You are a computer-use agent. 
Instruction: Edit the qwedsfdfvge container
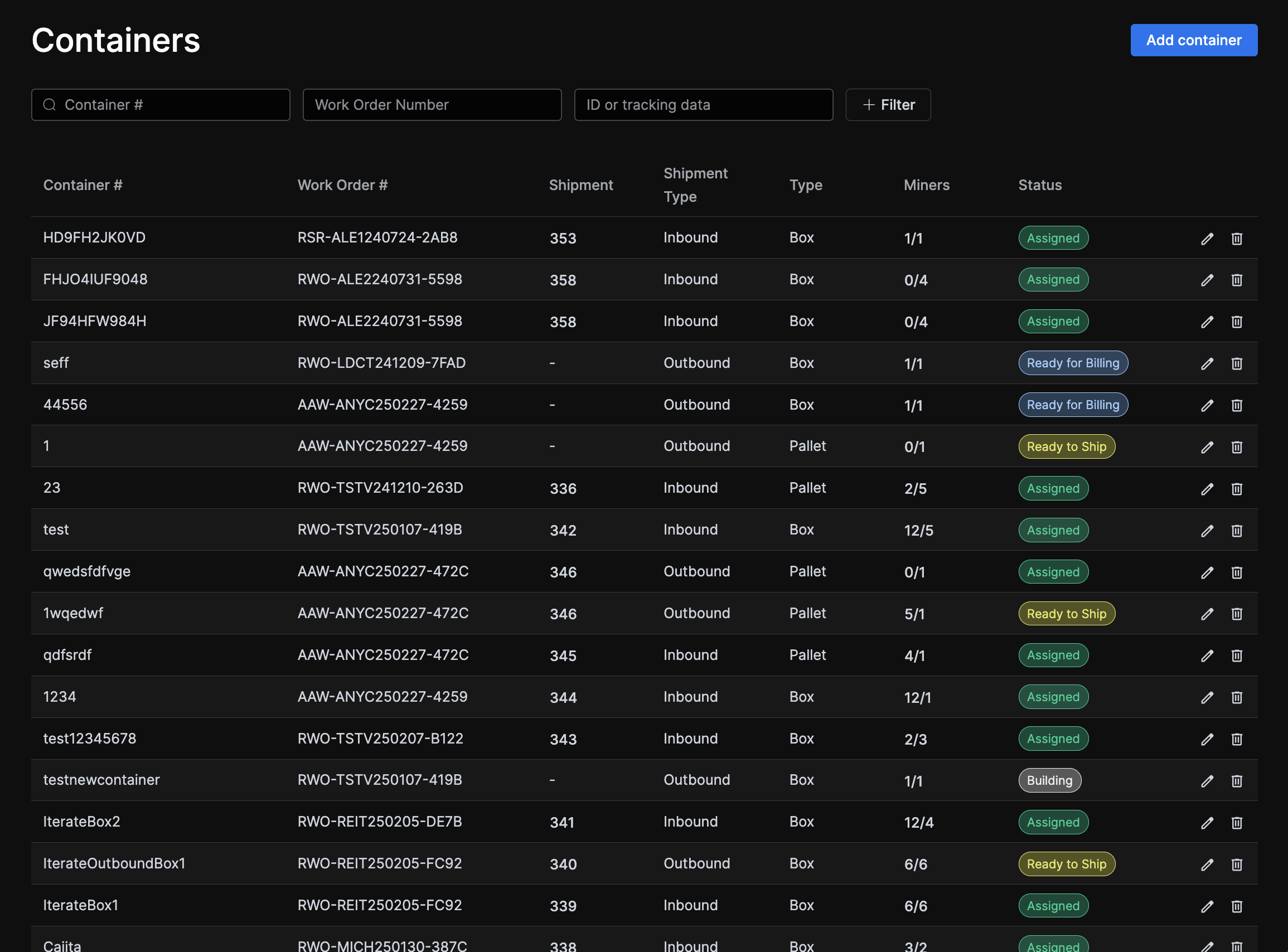[1207, 572]
